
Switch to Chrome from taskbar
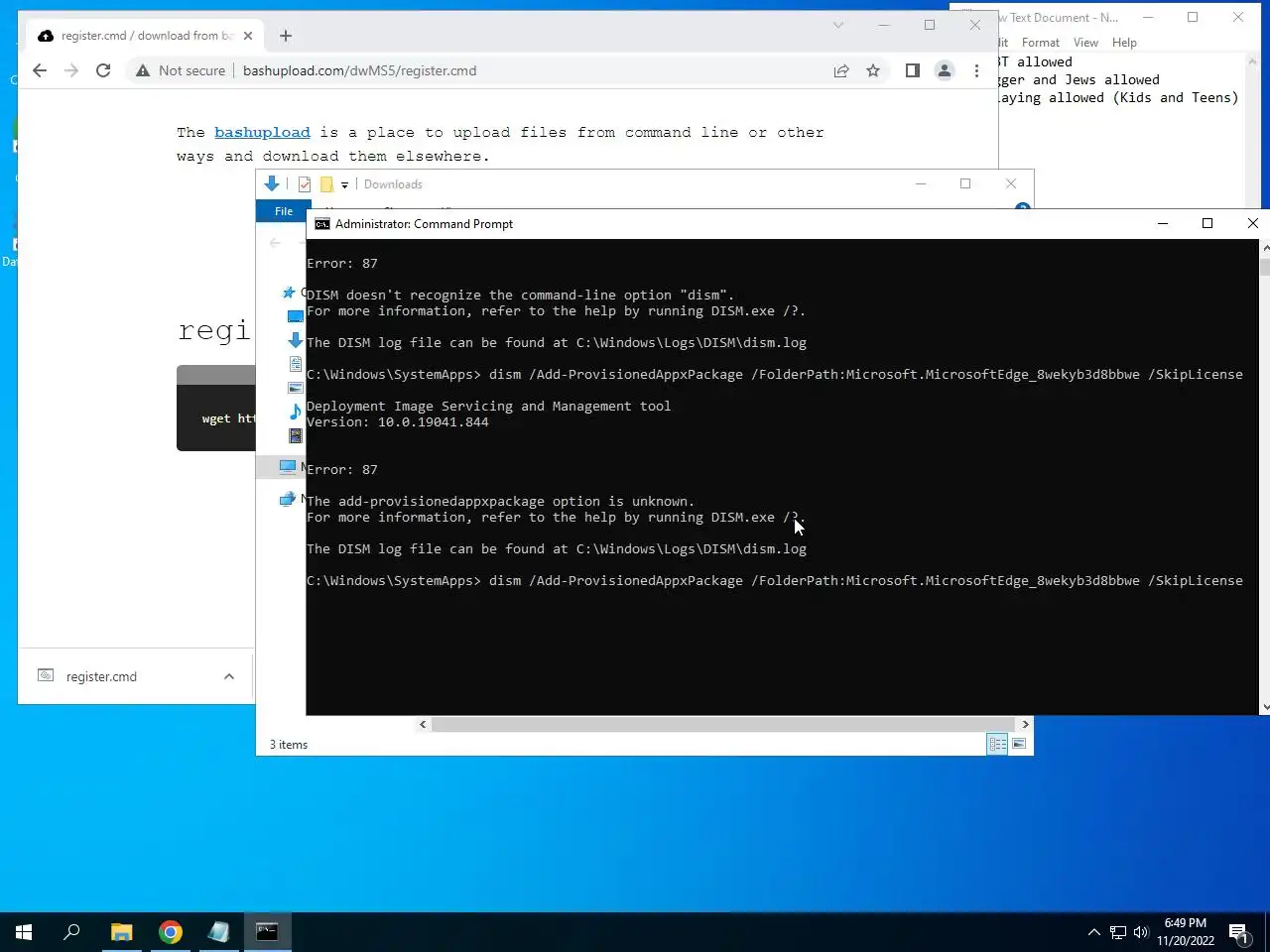click(x=171, y=932)
